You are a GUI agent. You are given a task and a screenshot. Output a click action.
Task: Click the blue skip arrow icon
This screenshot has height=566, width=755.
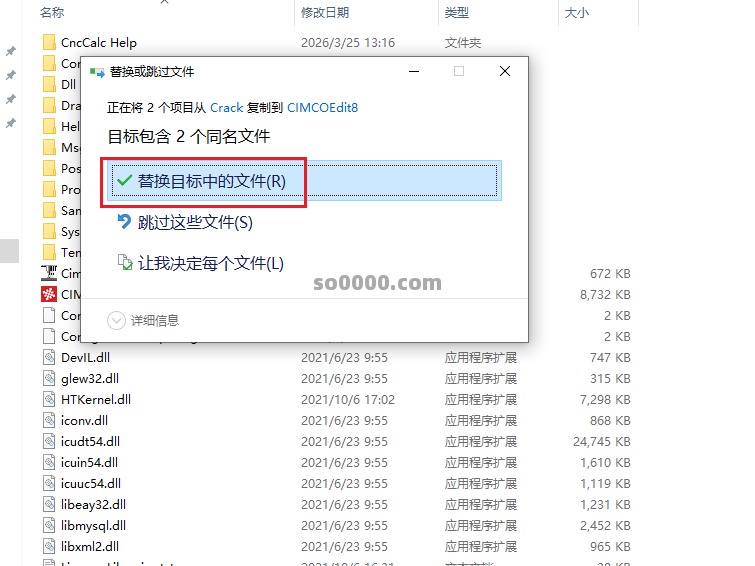click(124, 222)
